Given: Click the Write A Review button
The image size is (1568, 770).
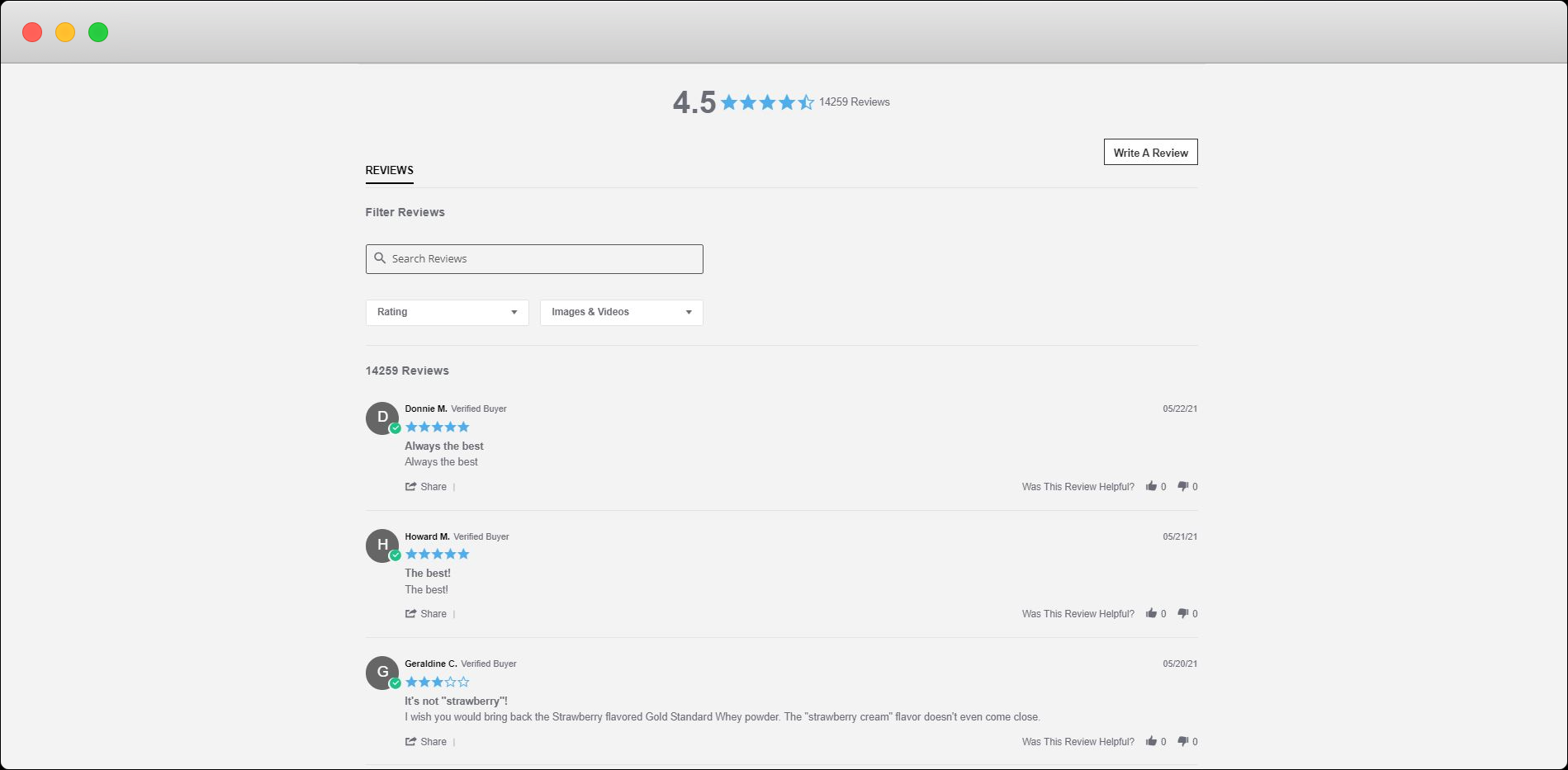Looking at the screenshot, I should [1150, 153].
